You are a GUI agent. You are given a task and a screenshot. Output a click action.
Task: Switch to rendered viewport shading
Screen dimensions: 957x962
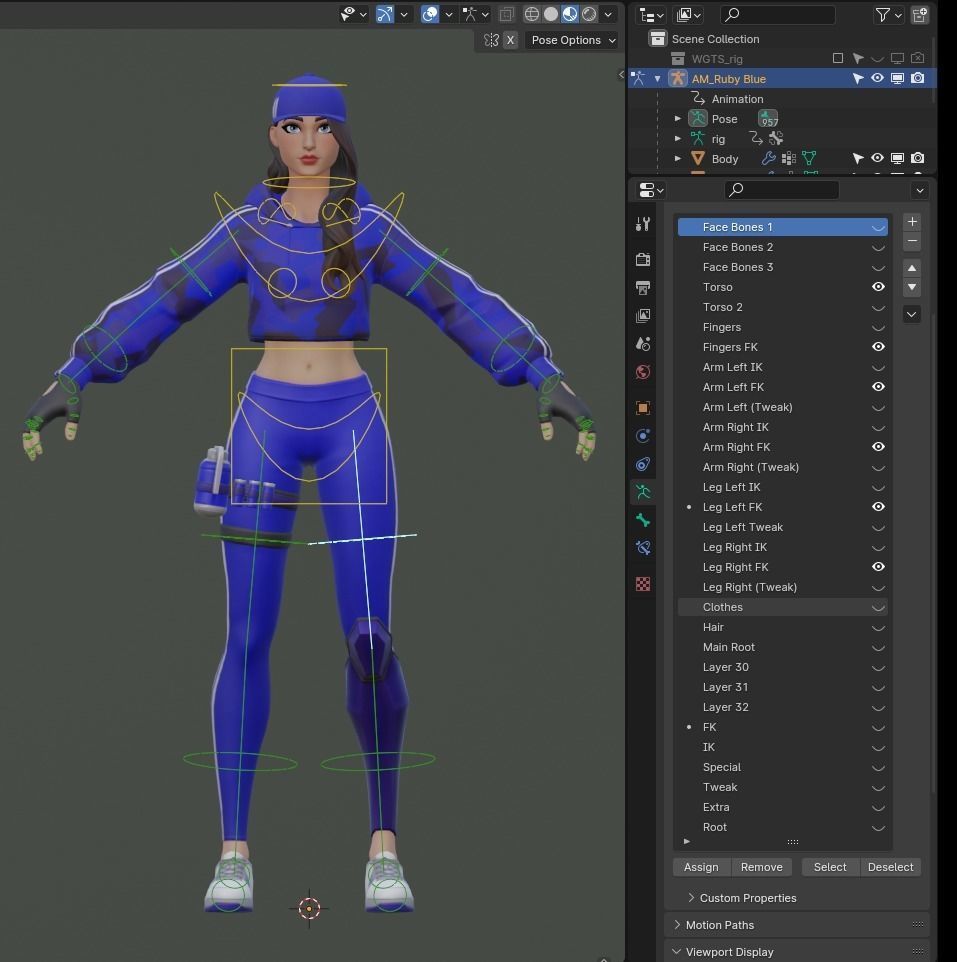tap(589, 14)
